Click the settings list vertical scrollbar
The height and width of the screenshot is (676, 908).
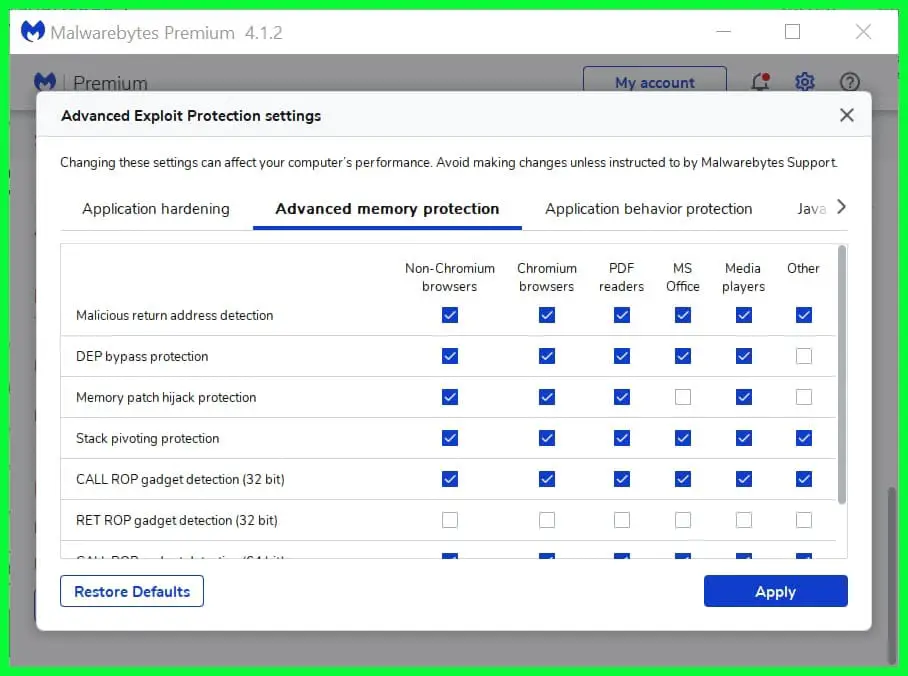point(842,374)
